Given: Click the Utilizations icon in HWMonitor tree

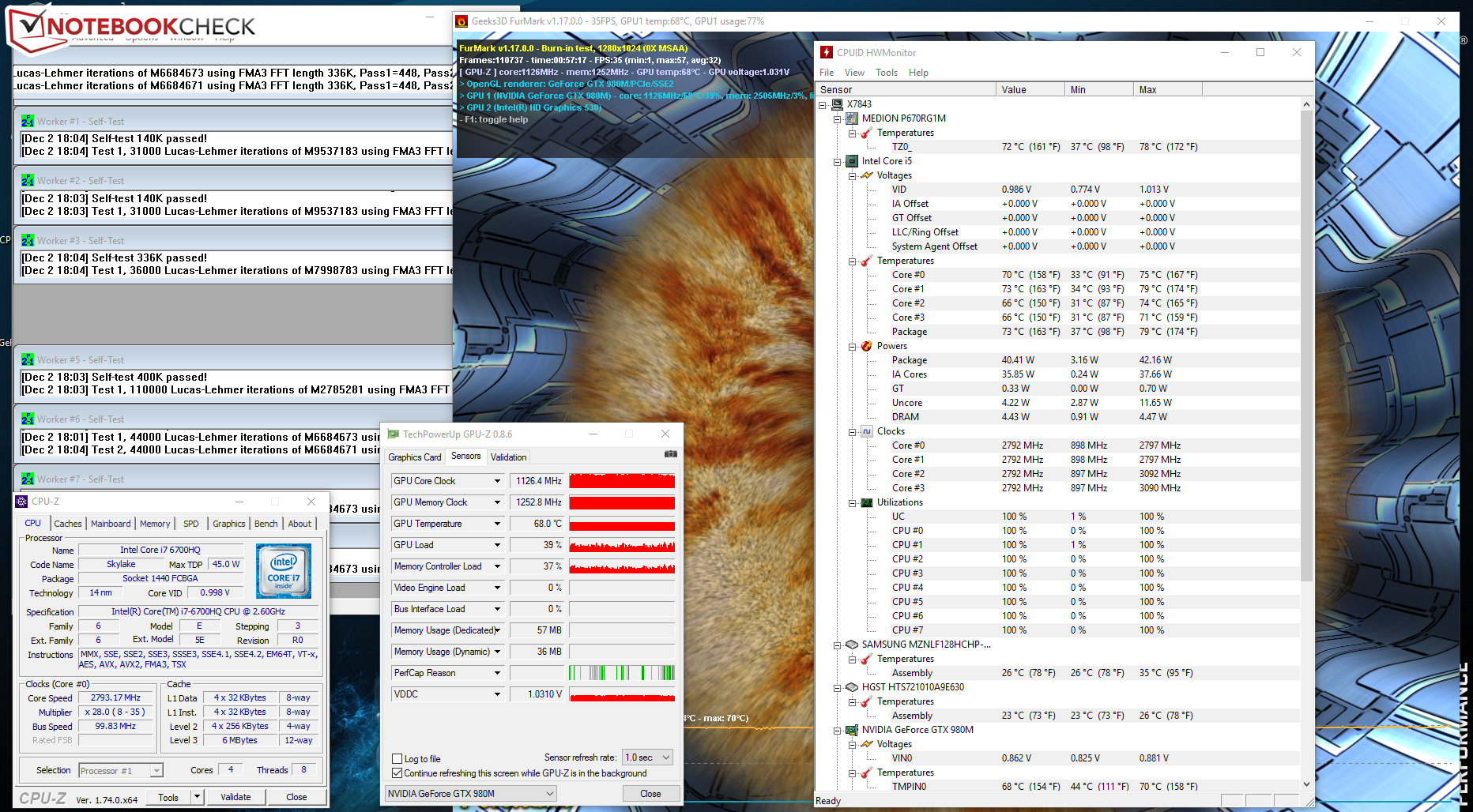Looking at the screenshot, I should coord(867,502).
